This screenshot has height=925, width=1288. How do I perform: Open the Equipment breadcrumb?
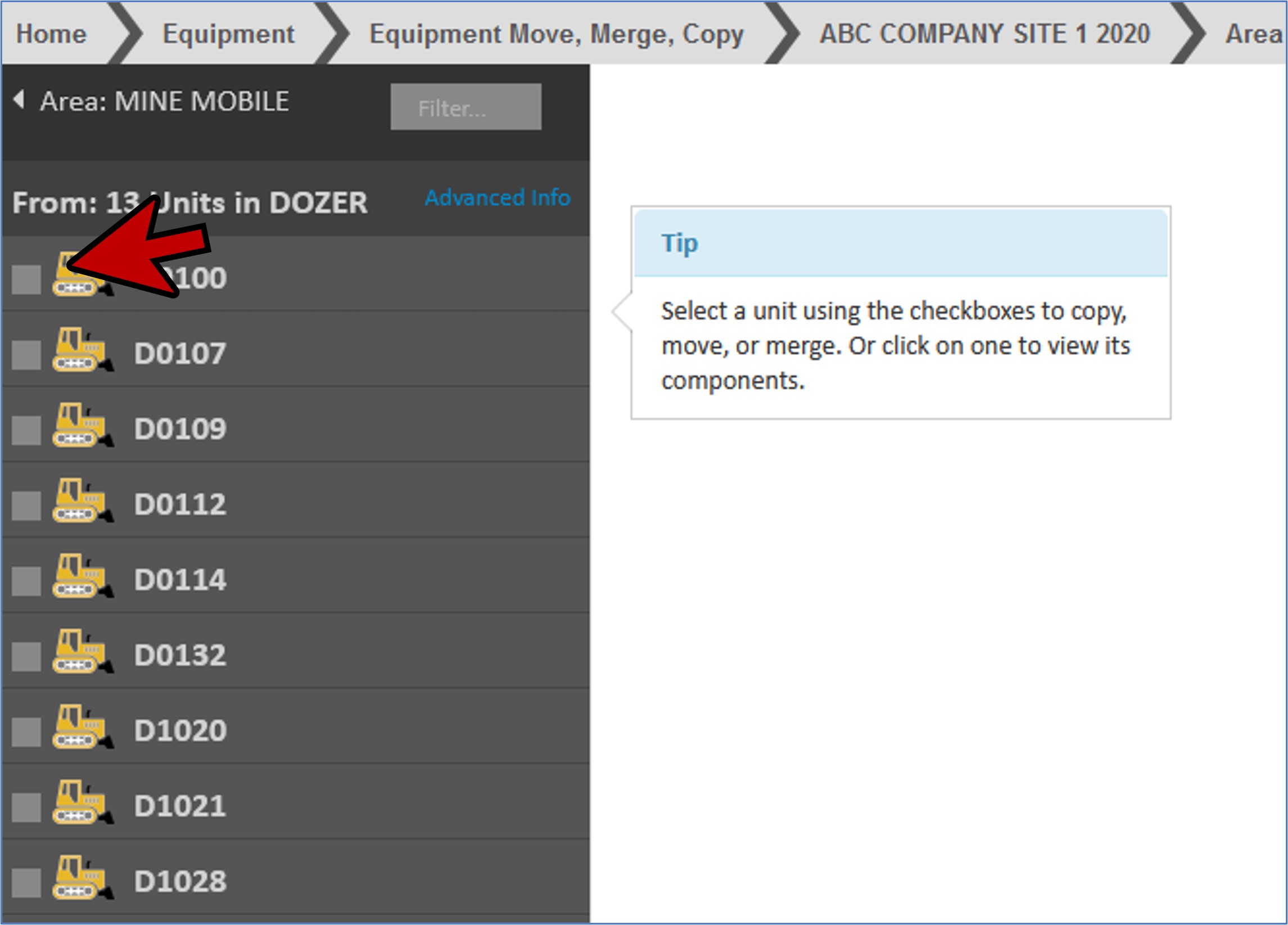228,34
